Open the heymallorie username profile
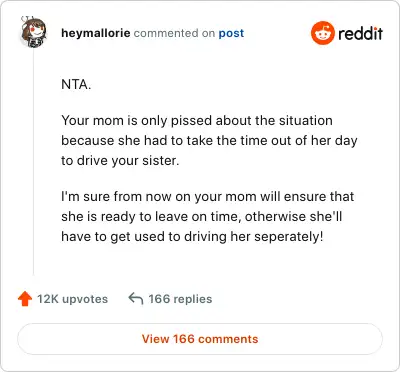The image size is (400, 372). click(x=96, y=33)
